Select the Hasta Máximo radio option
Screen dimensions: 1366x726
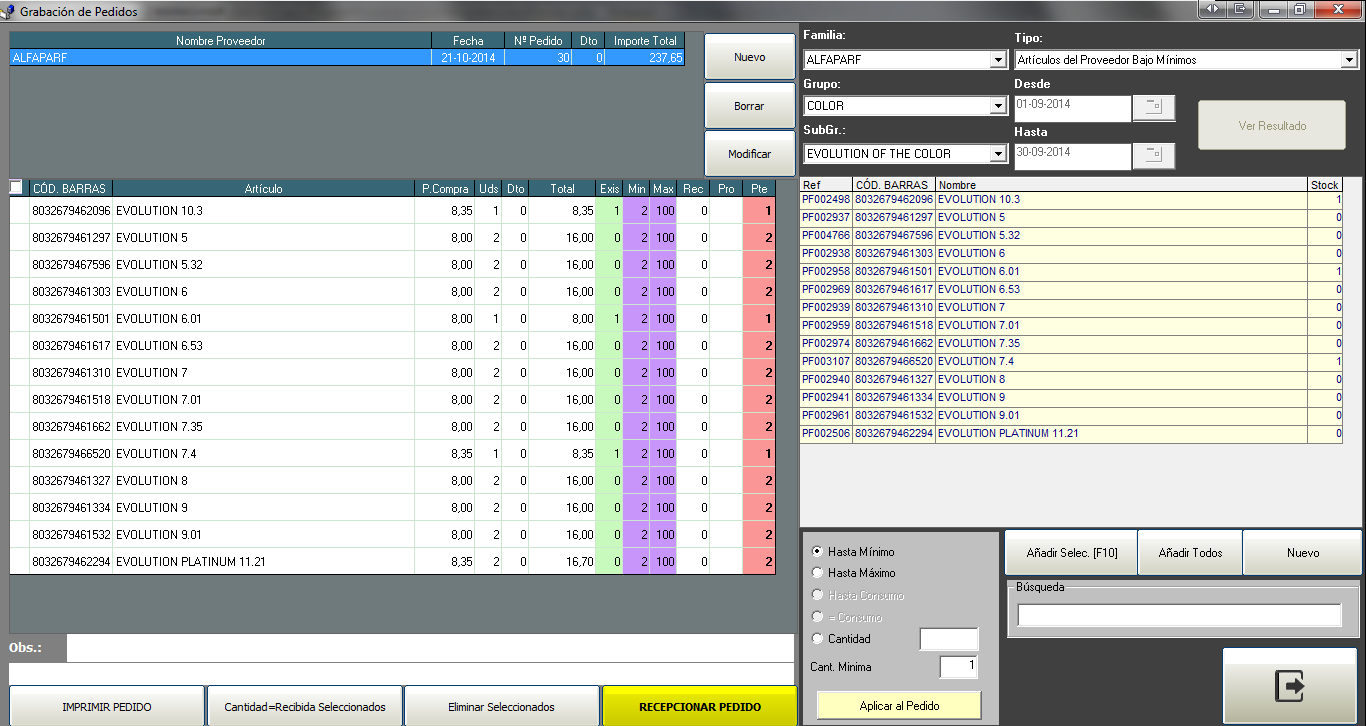click(818, 573)
